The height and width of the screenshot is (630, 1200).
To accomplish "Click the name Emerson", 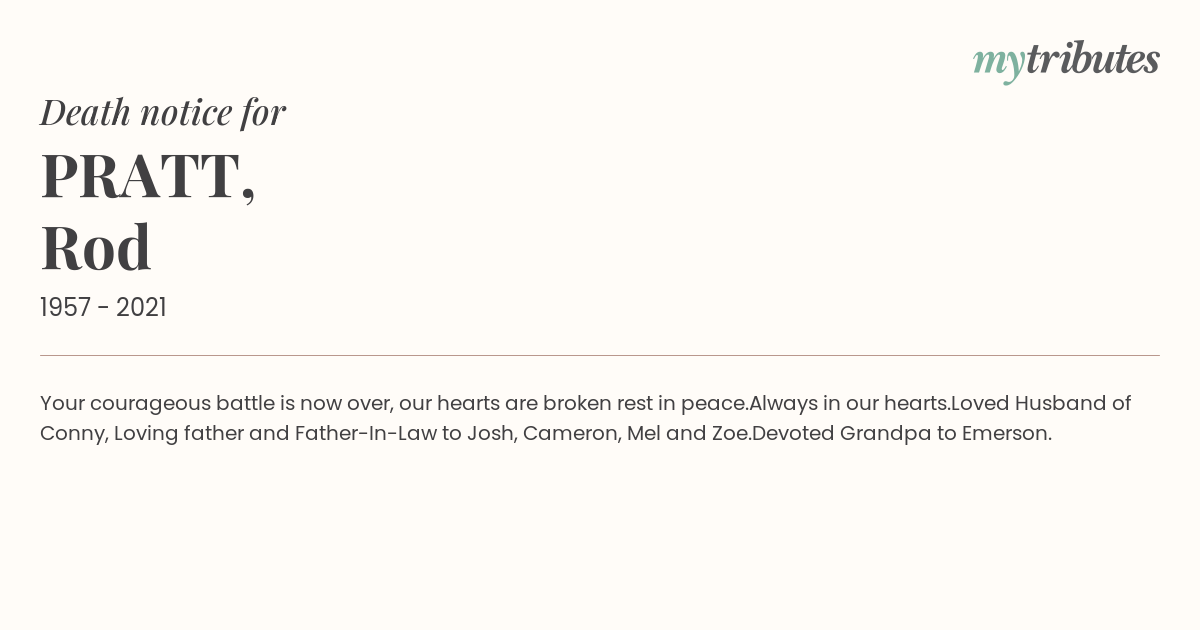I will pos(1006,434).
